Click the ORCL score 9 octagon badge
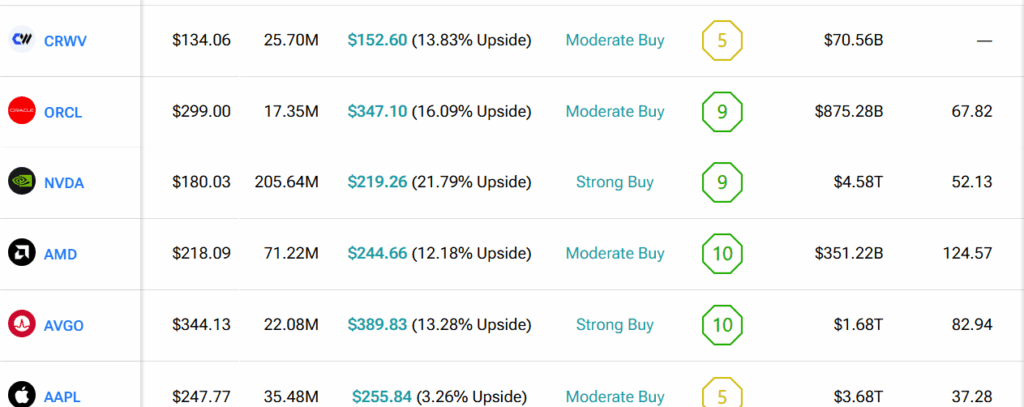Viewport: 1024px width, 407px height. coord(722,112)
